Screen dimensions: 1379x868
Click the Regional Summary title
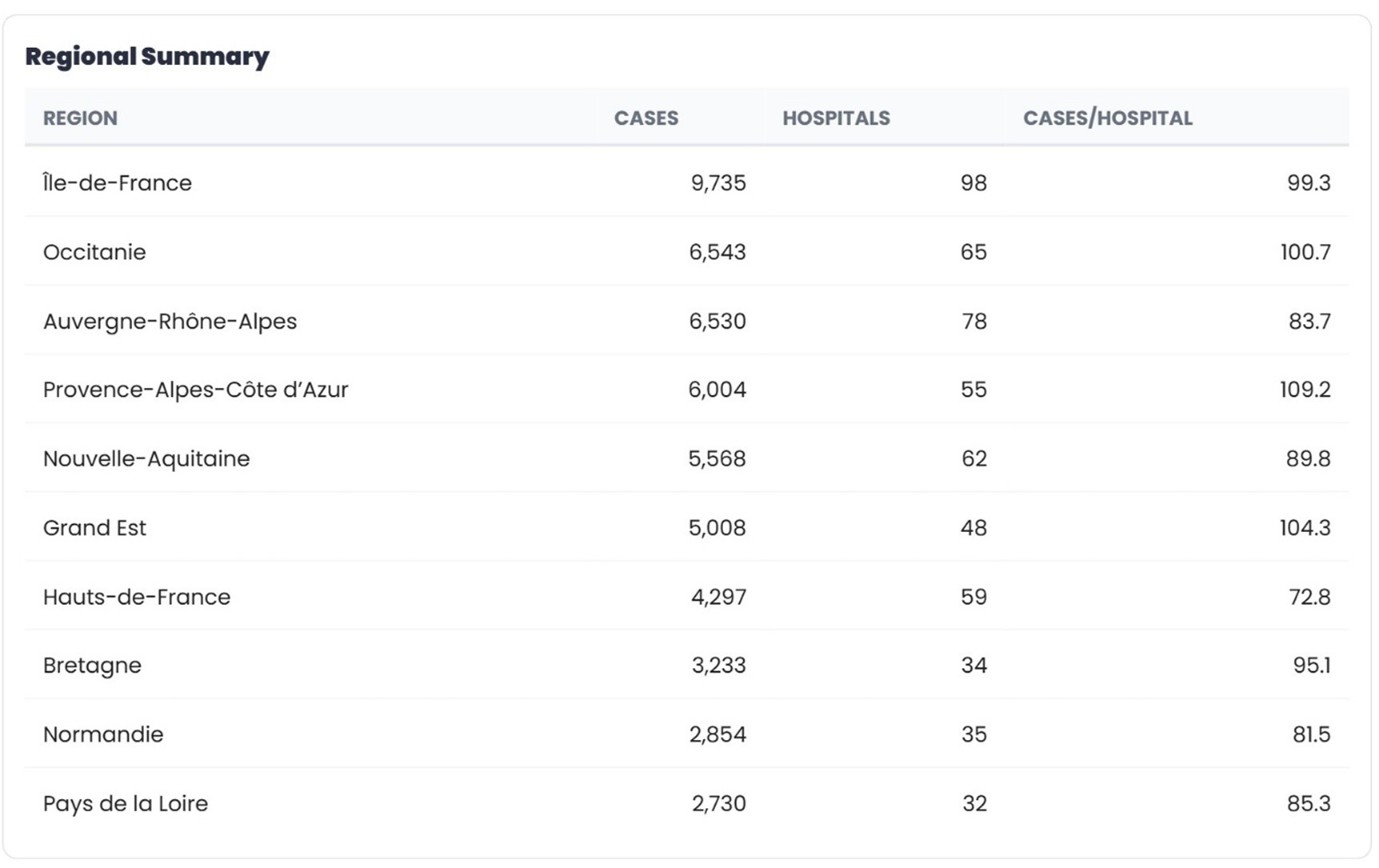pyautogui.click(x=147, y=57)
